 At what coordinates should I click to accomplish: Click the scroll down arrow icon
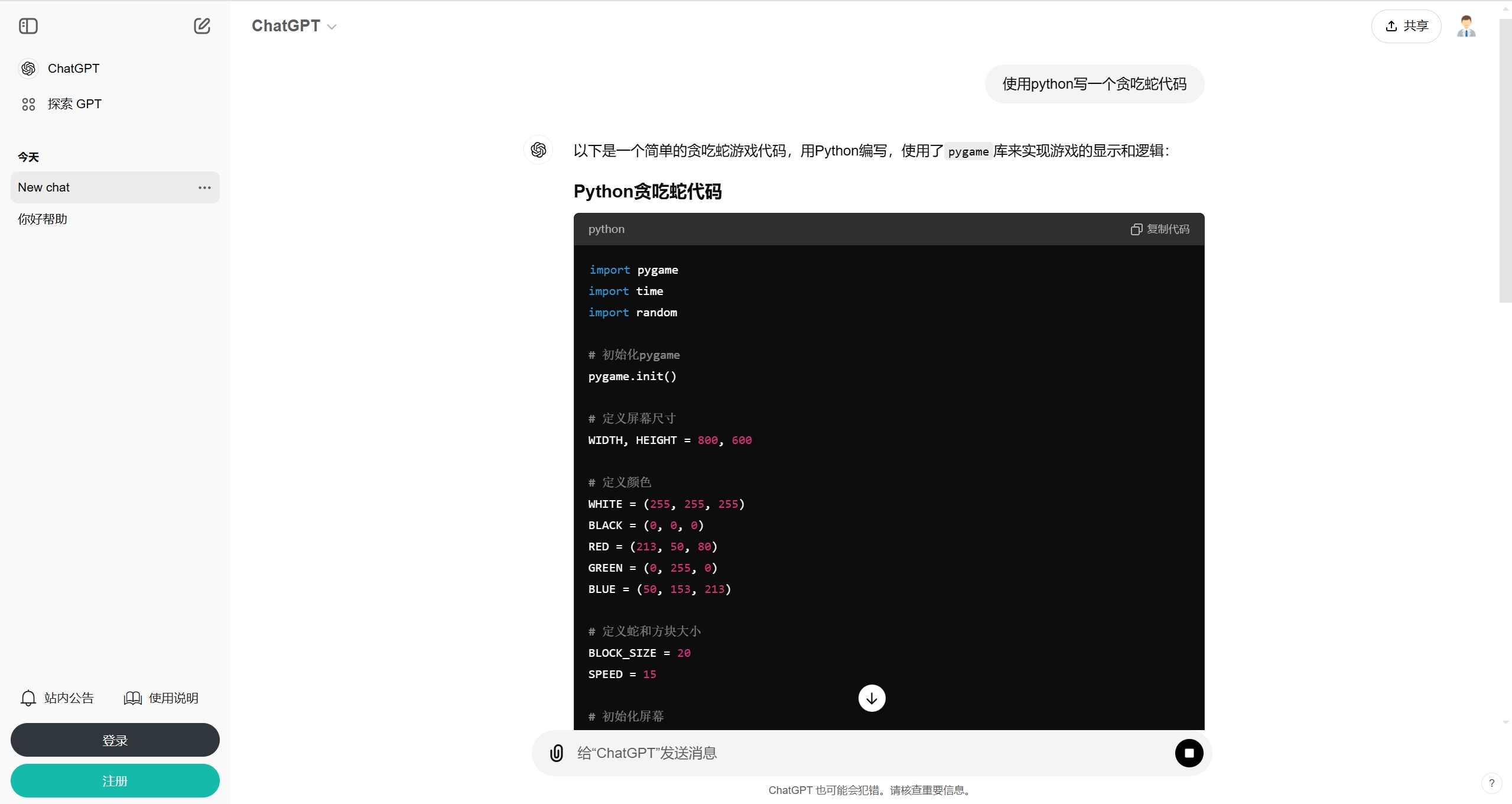click(870, 697)
